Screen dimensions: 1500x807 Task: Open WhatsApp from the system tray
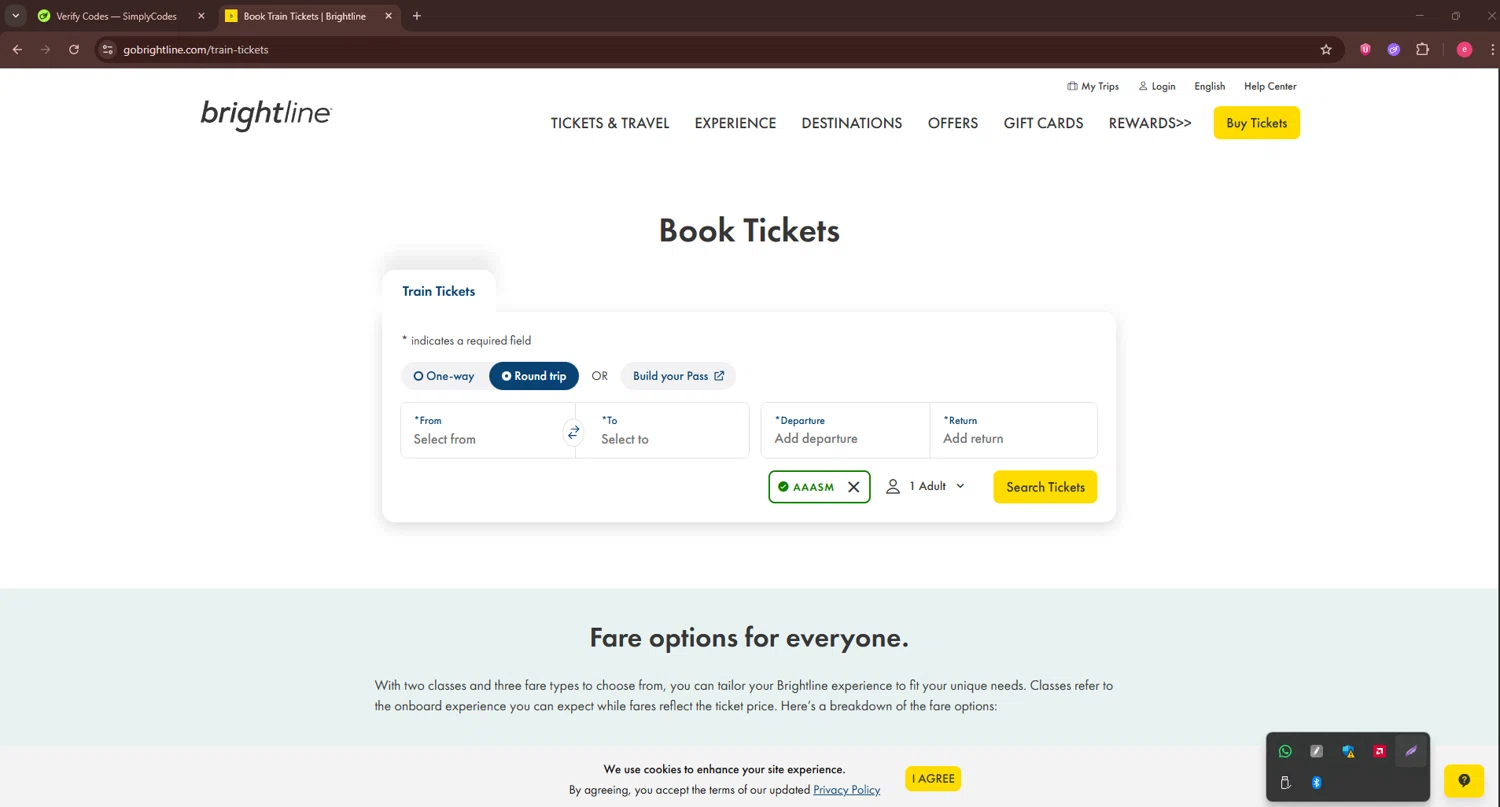[1285, 751]
